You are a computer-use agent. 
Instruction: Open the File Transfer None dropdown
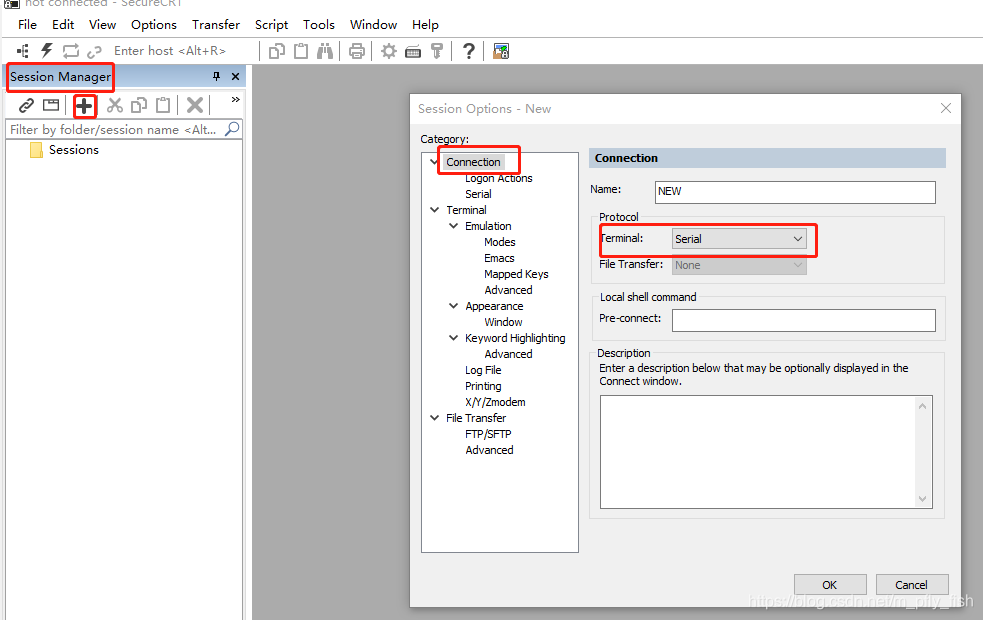click(739, 265)
